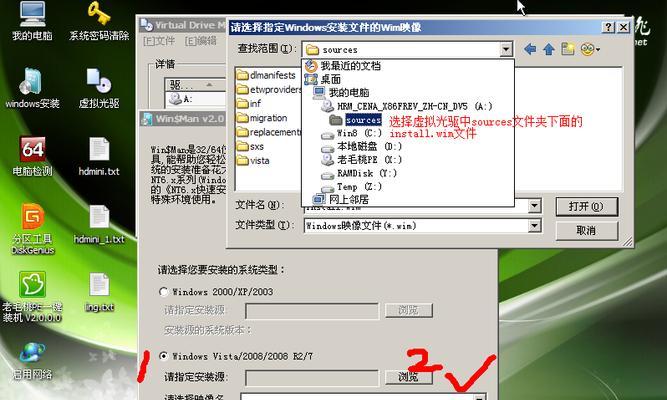Select 桌面 in location list

323,79
